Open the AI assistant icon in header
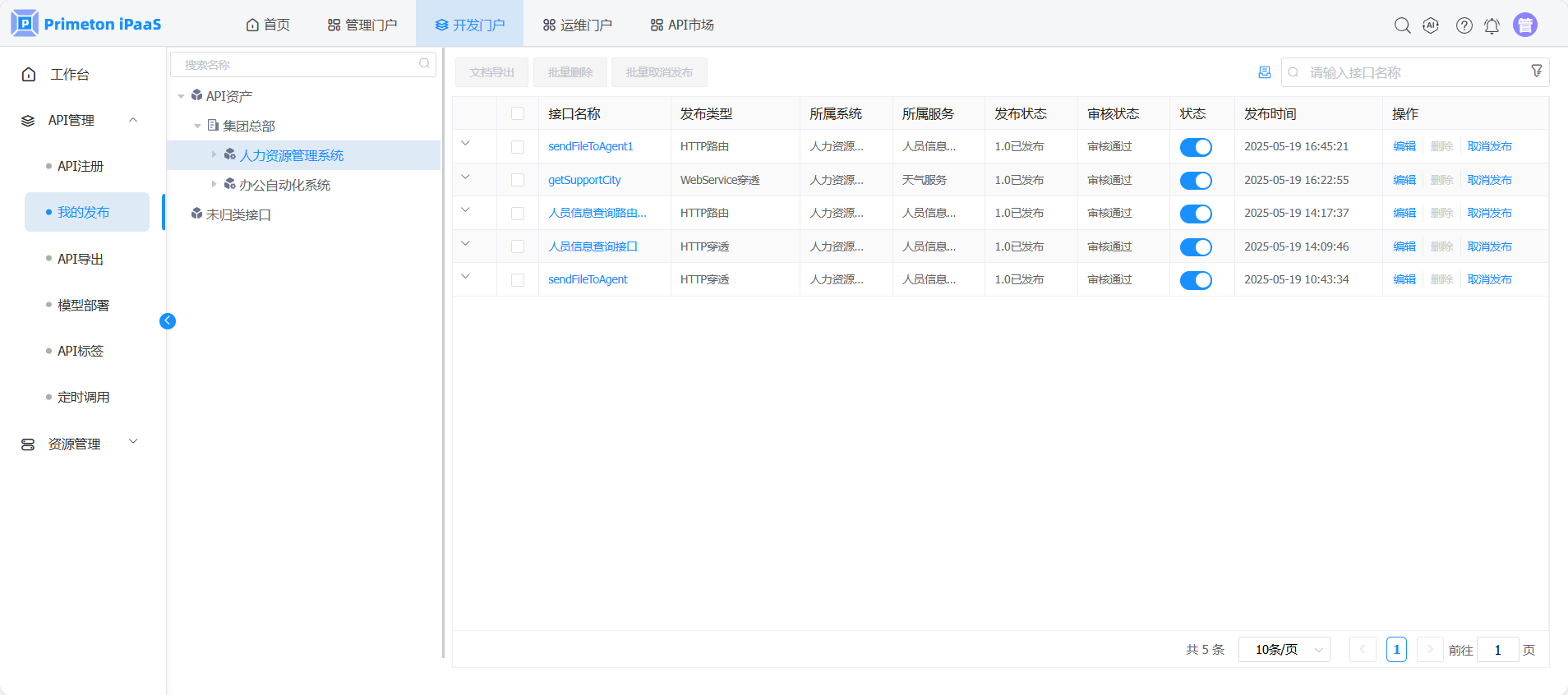Screen dimensions: 1568x695 pos(1431,25)
